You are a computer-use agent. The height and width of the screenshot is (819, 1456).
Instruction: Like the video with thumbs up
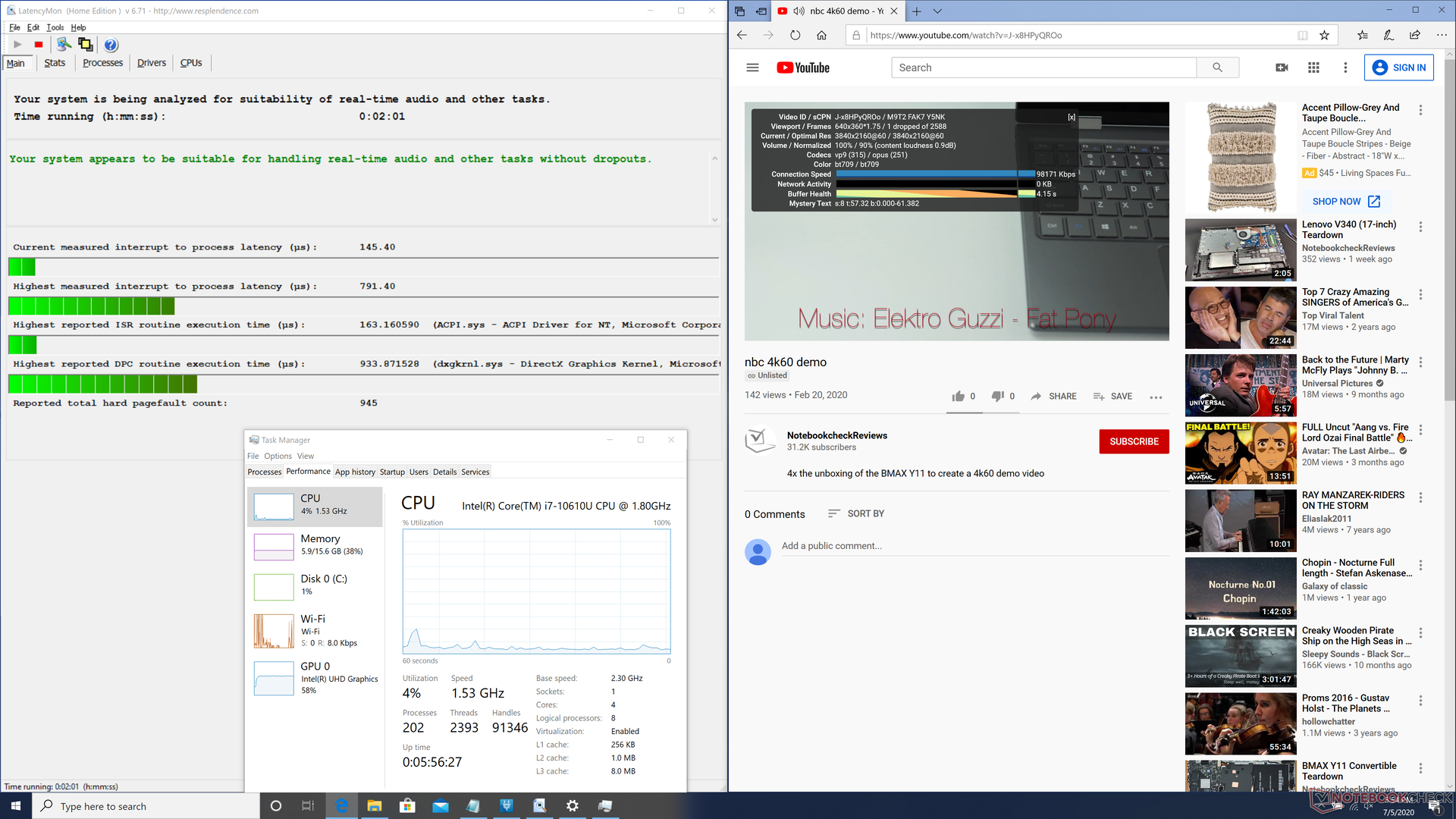(x=959, y=396)
